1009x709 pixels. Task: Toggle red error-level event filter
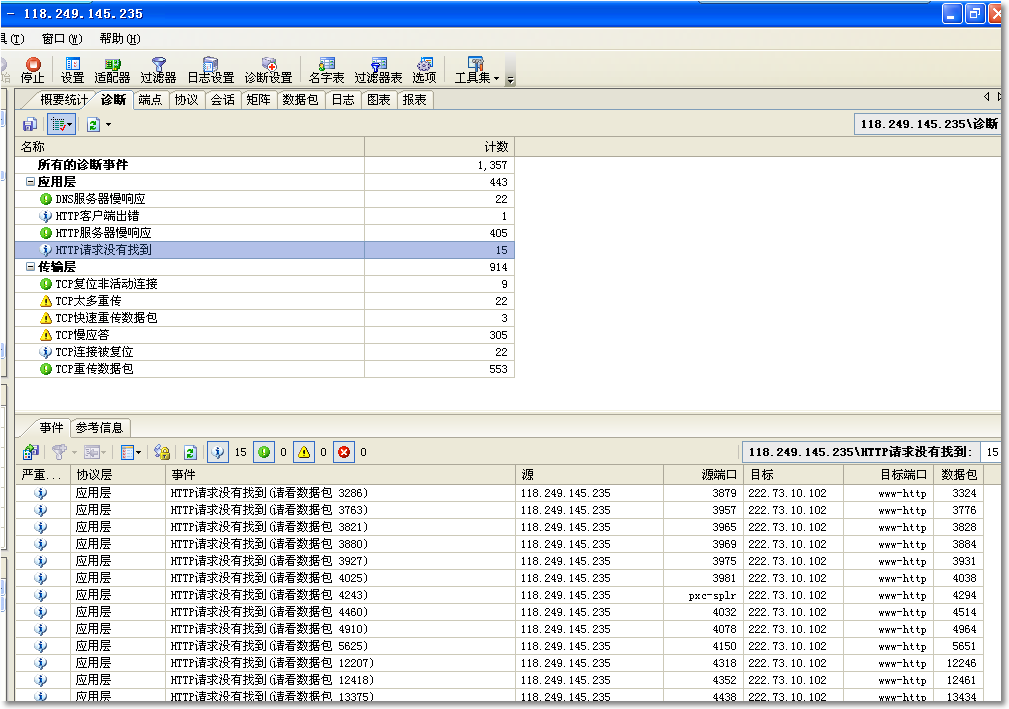(344, 452)
